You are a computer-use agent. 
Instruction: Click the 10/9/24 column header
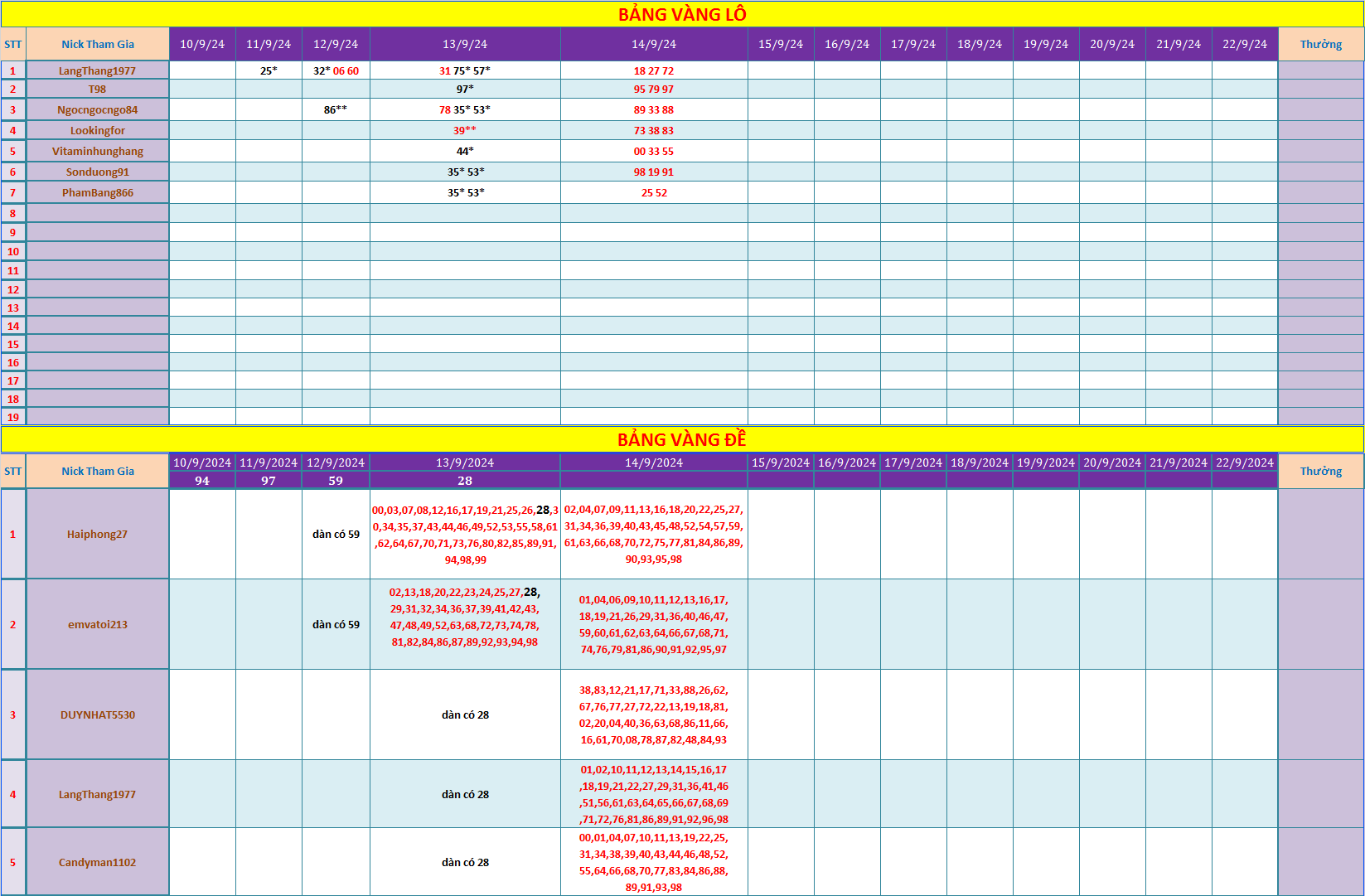[202, 44]
